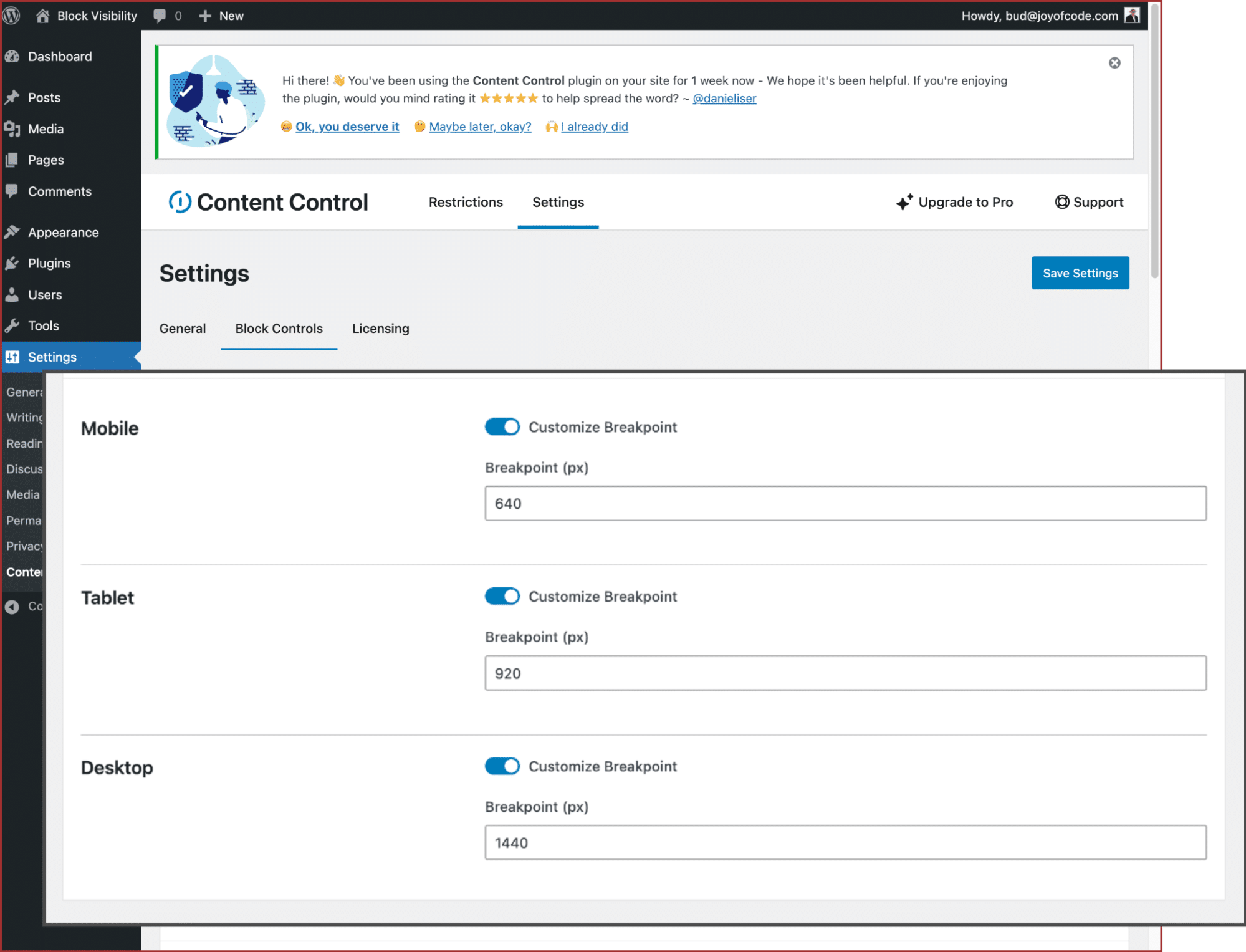Open the Block Visibility site home icon
1246x952 pixels.
(x=42, y=16)
